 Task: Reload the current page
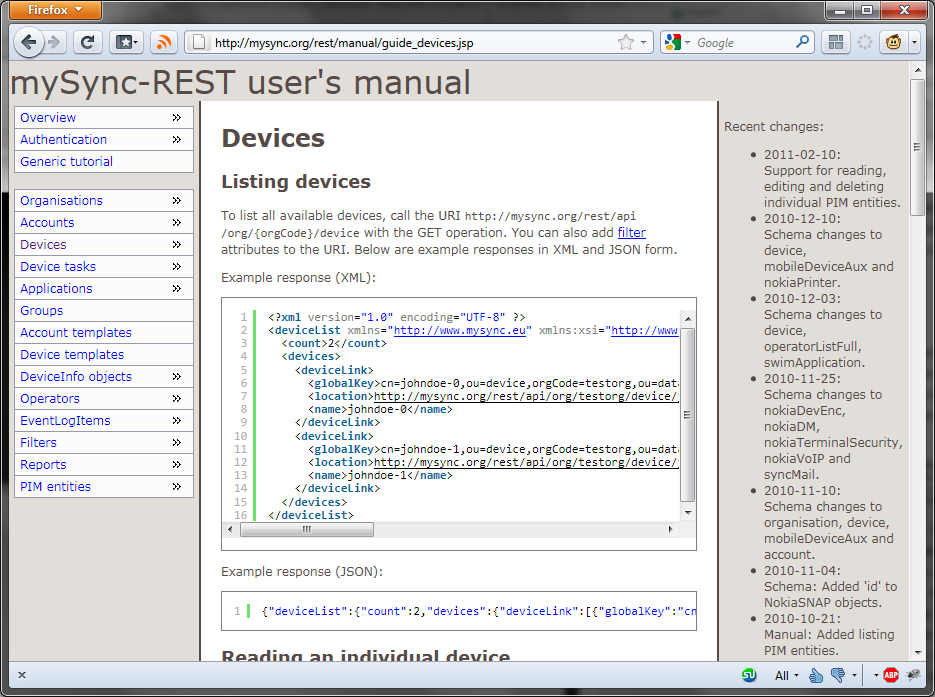(x=88, y=42)
